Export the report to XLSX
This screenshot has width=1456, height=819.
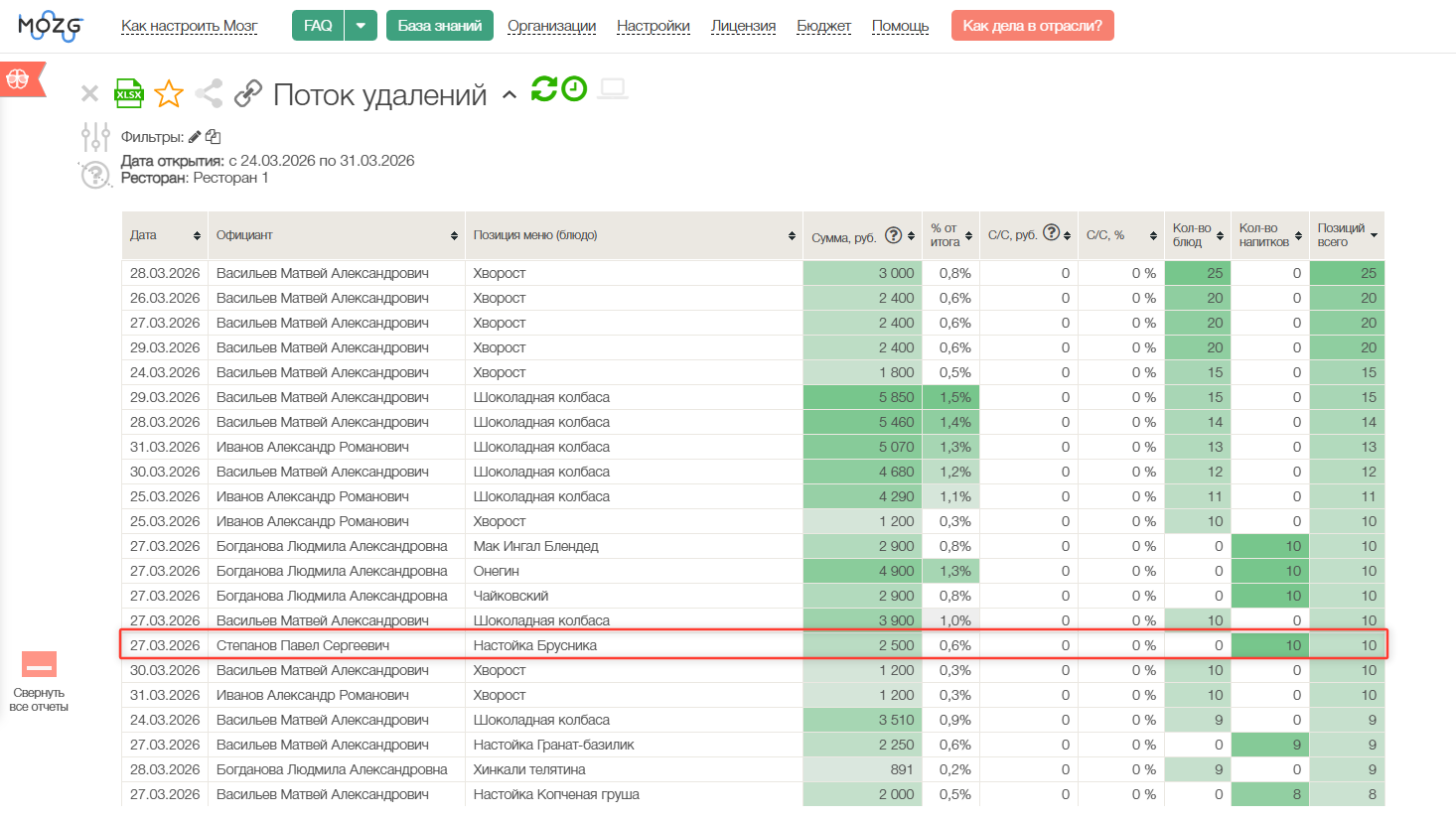point(129,93)
